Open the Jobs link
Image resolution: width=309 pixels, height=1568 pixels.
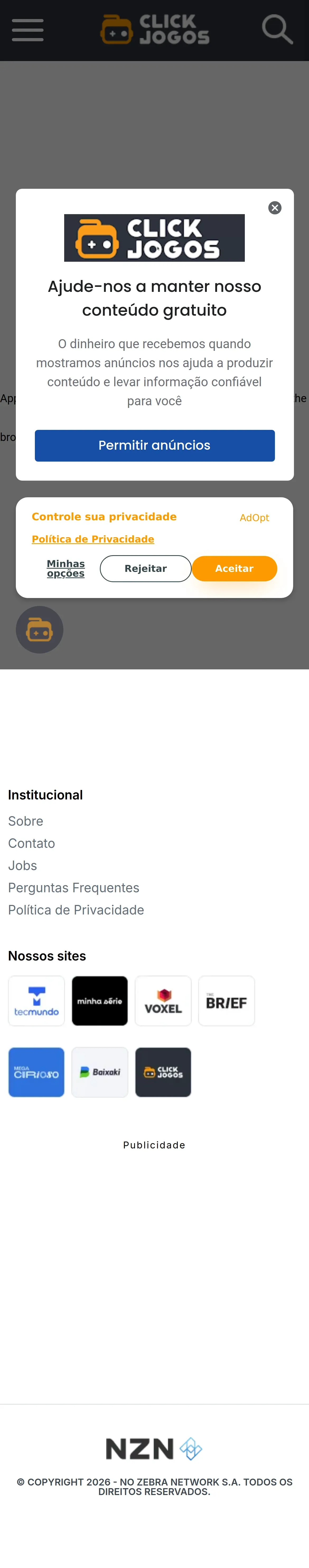coord(22,866)
